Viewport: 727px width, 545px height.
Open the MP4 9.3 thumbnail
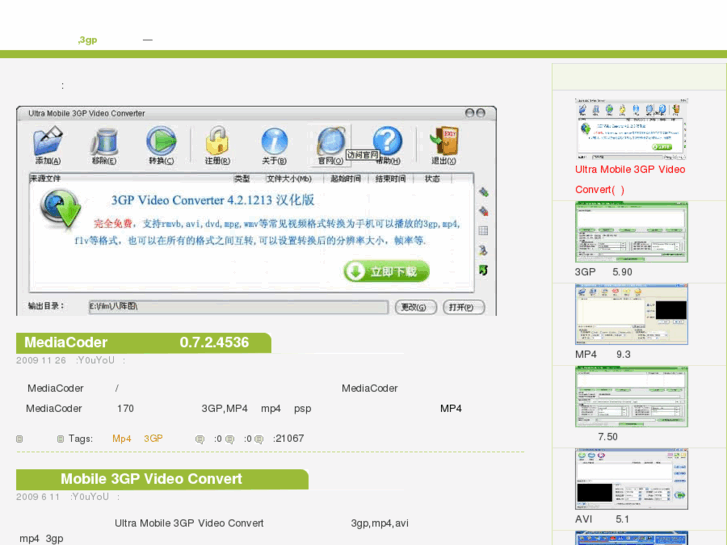point(631,314)
